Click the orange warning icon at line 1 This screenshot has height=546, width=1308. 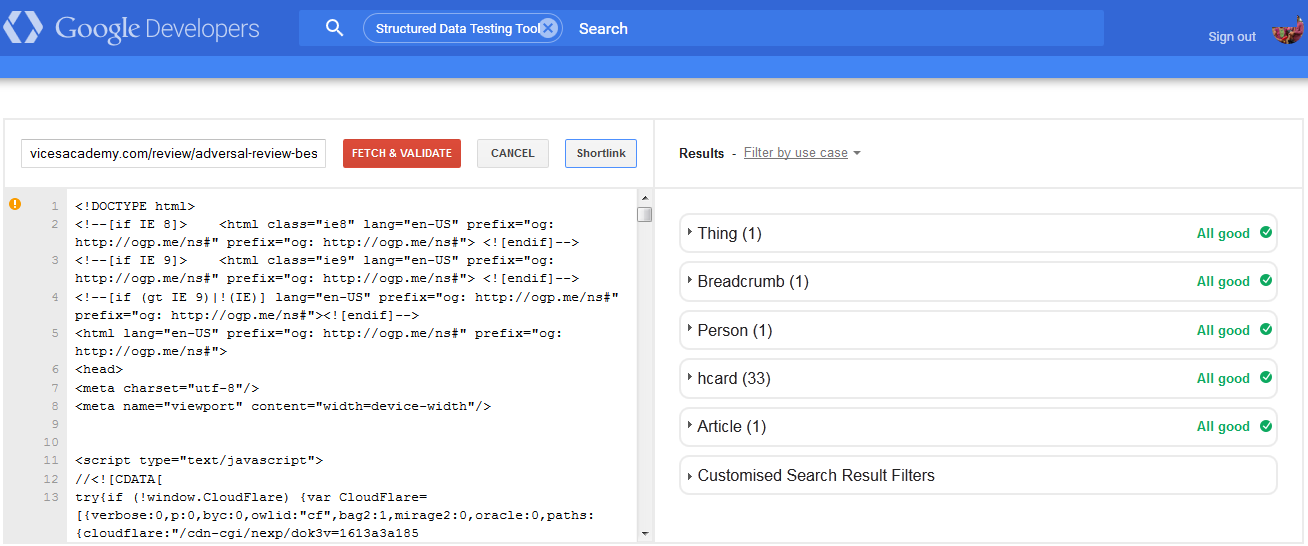[x=15, y=204]
